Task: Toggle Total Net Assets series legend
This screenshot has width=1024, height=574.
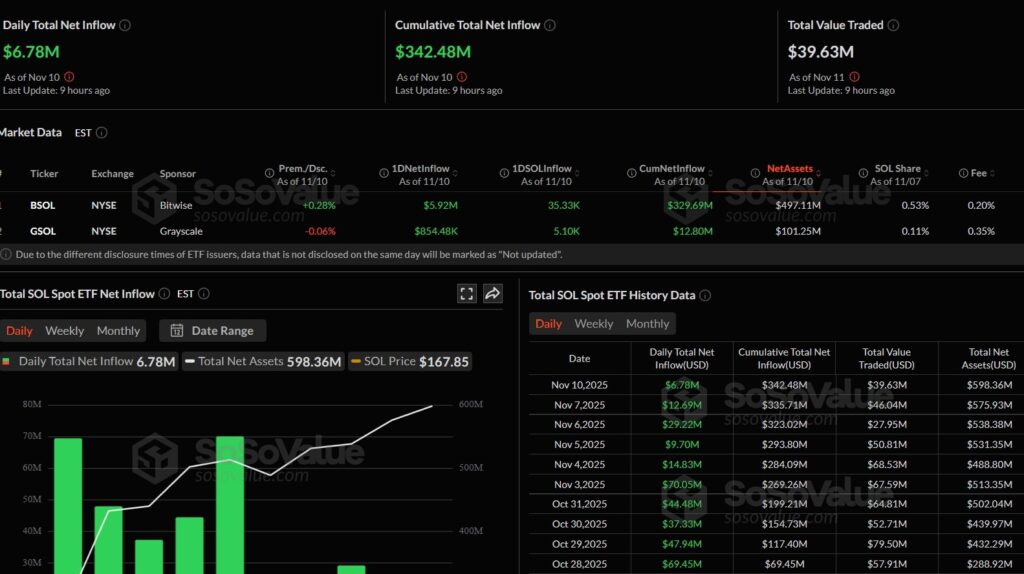Action: [263, 361]
